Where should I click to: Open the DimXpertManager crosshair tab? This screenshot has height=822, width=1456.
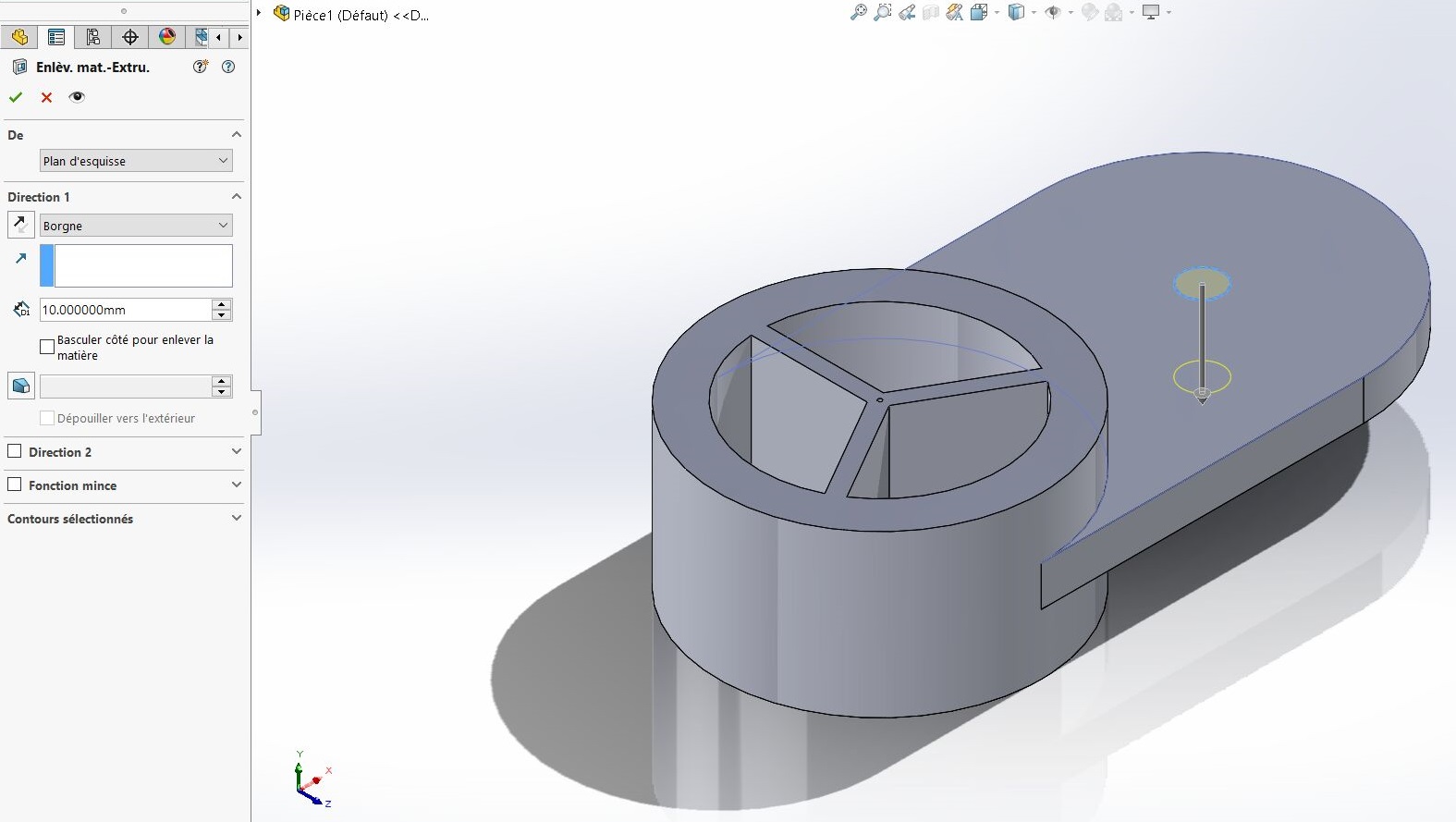pos(130,37)
